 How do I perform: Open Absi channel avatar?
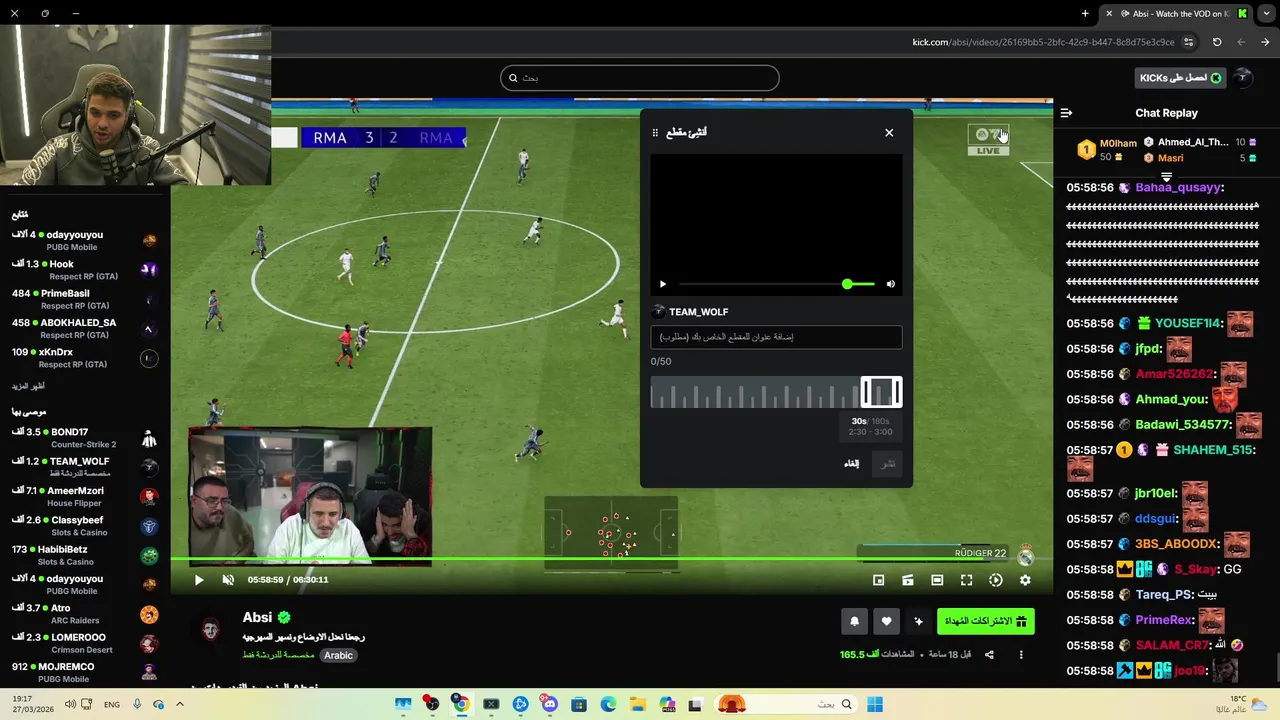coord(211,630)
